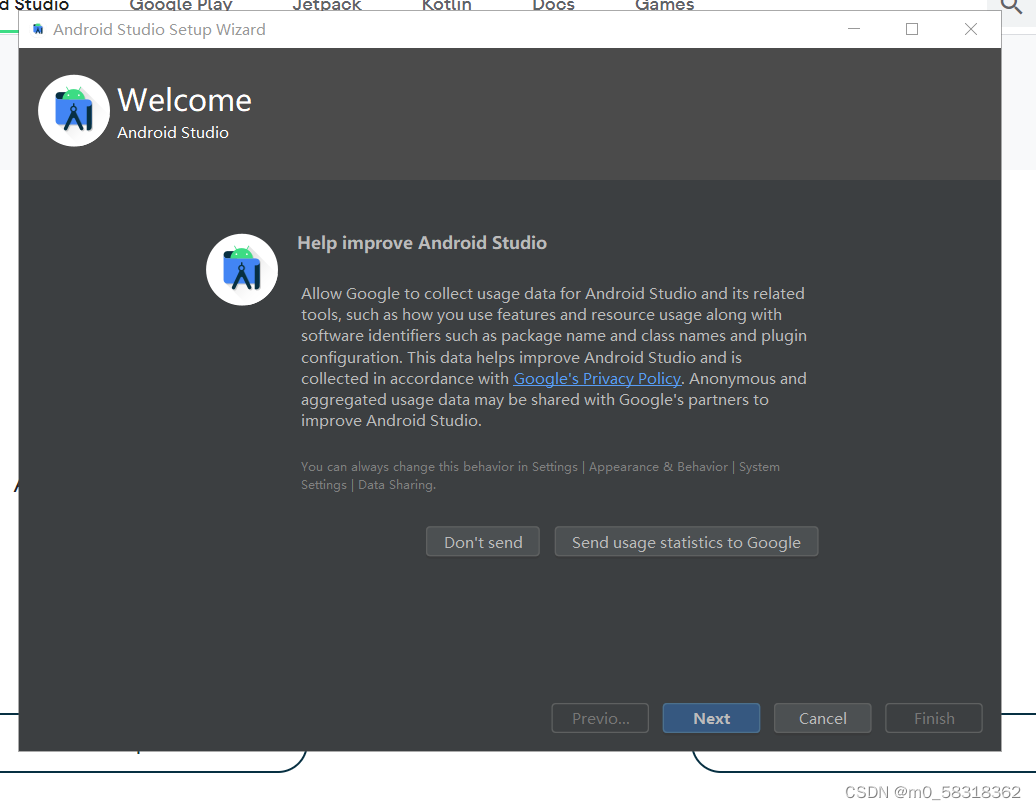
Task: Click Android Studio Setup Wizard title text
Action: coord(159,30)
